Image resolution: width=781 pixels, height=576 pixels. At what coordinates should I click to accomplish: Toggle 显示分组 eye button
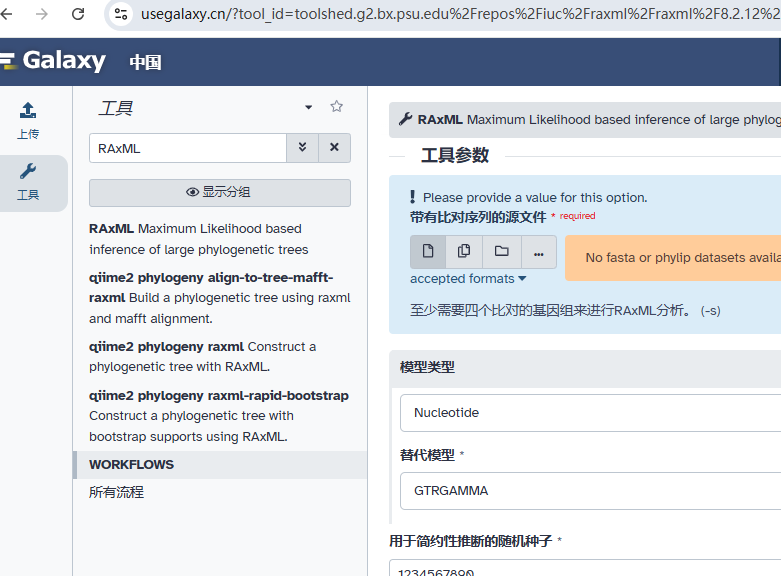tap(220, 192)
